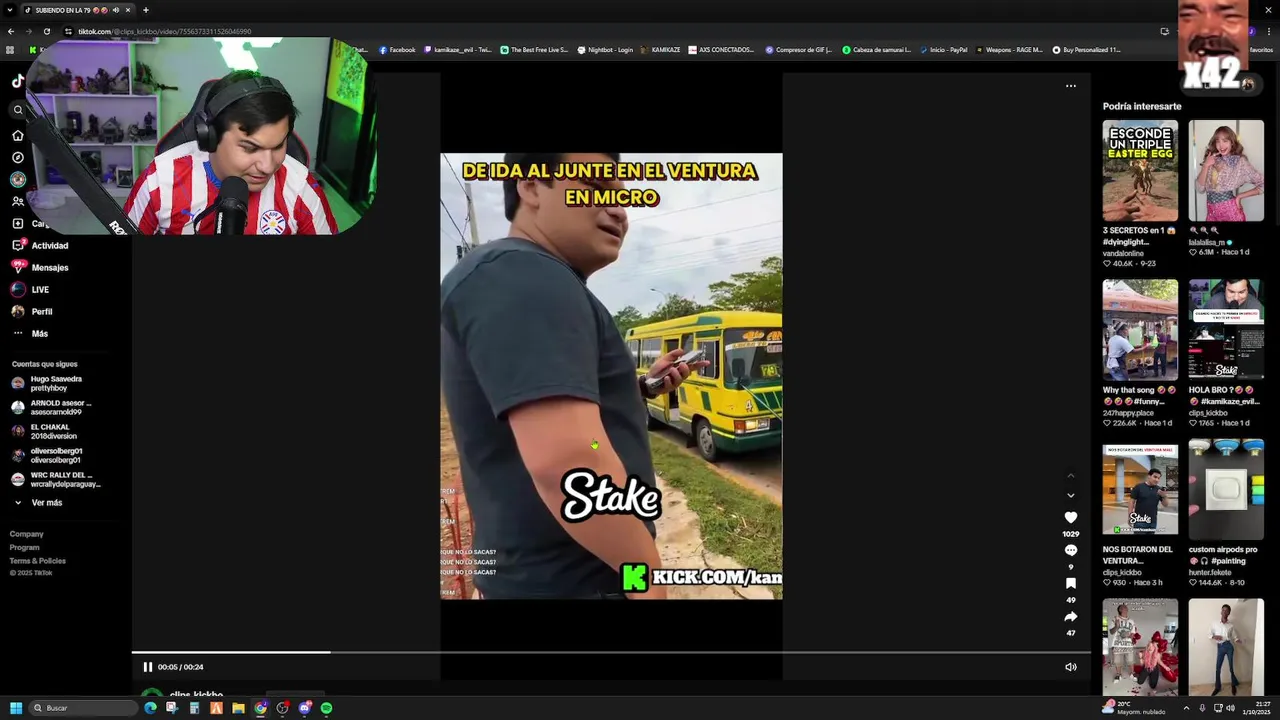Screen dimensions: 1280x720
Task: Open the Program footer link
Action: (x=25, y=547)
